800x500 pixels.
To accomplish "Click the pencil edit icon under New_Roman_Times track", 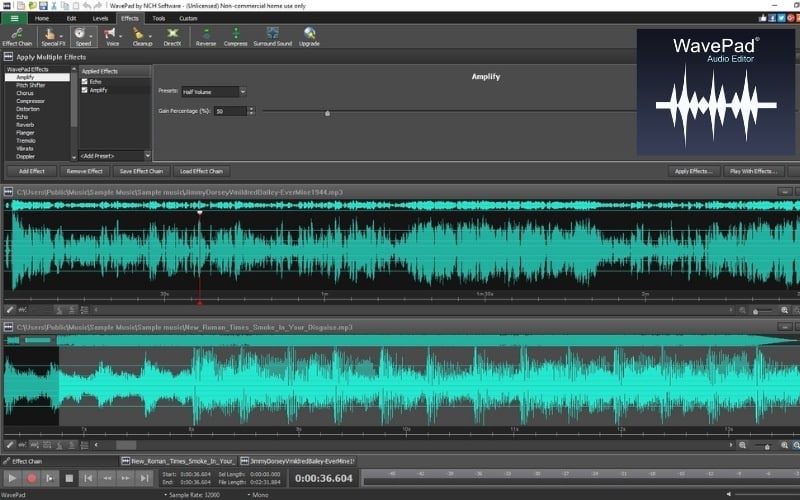I will pyautogui.click(x=10, y=445).
